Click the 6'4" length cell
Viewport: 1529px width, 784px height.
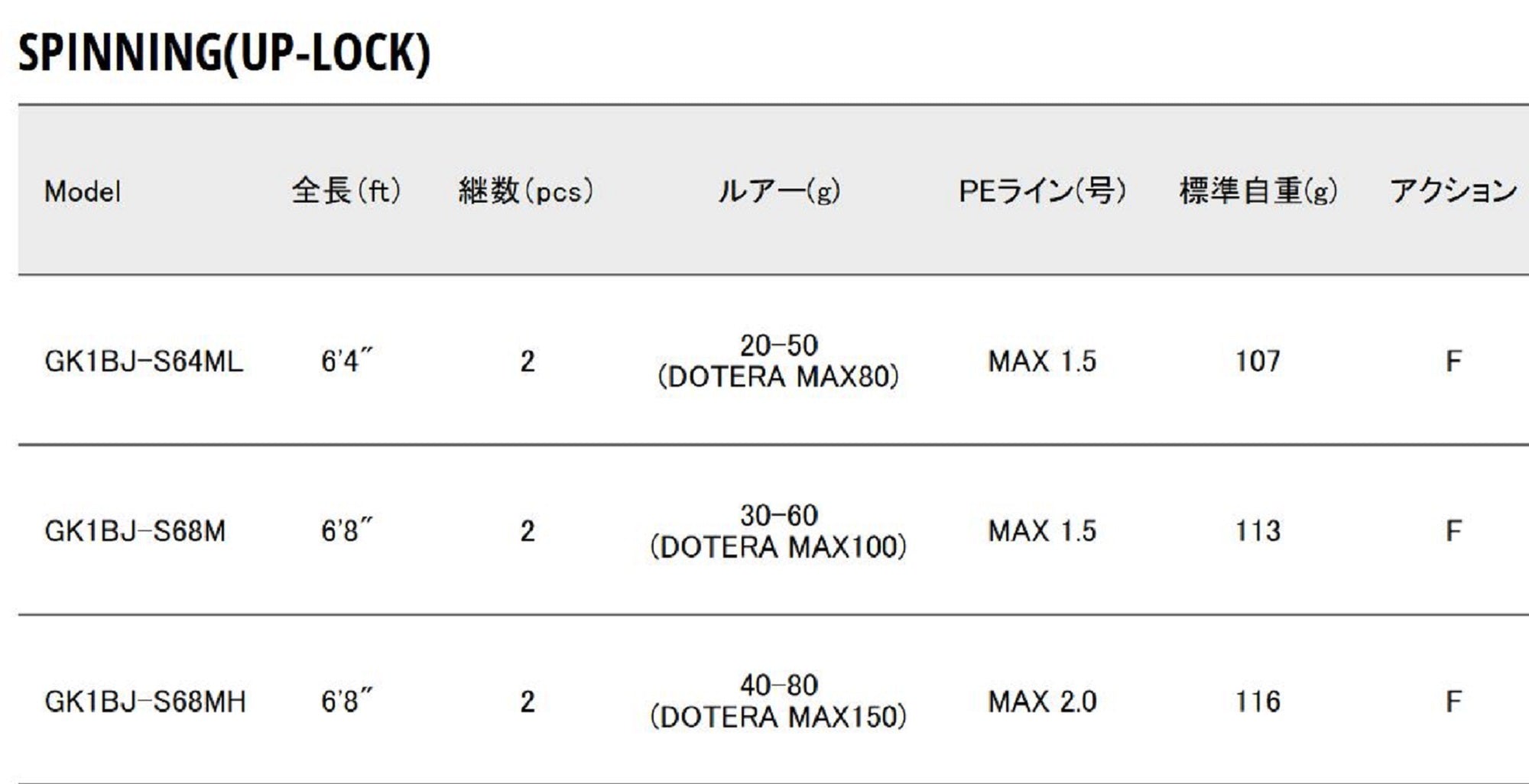click(346, 361)
